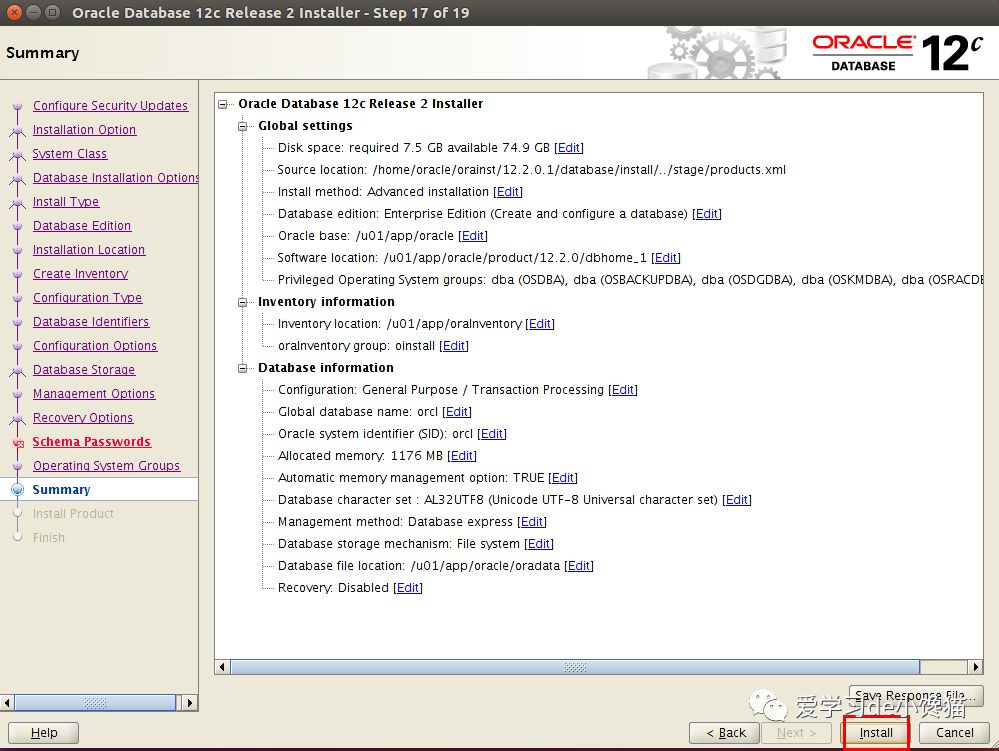
Task: Open the installer Help
Action: [43, 733]
